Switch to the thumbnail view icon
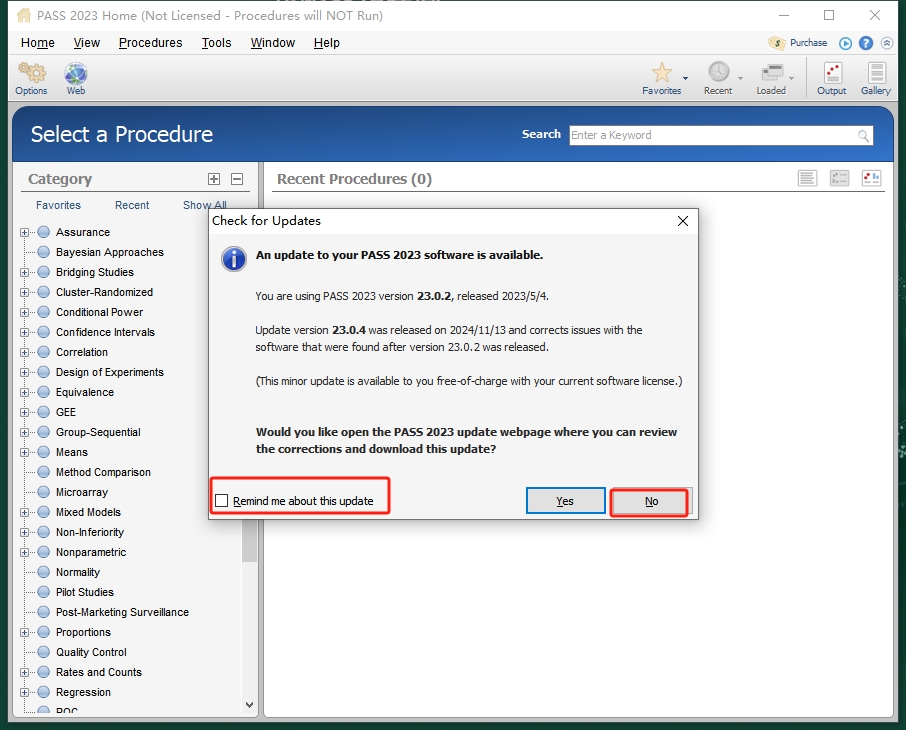Screen dimensions: 906x730 [871, 178]
